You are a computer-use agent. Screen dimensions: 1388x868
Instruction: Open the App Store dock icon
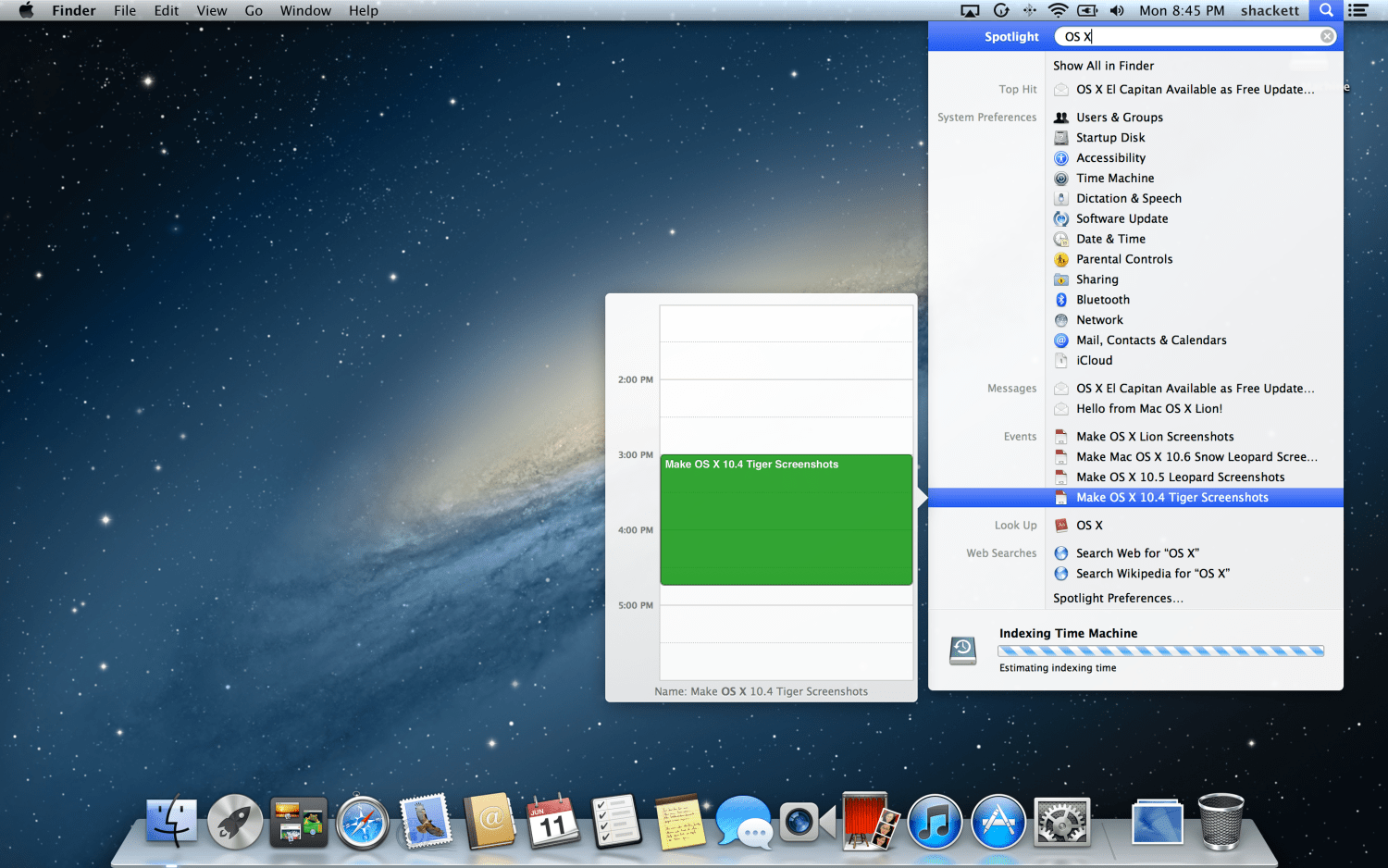(x=998, y=822)
